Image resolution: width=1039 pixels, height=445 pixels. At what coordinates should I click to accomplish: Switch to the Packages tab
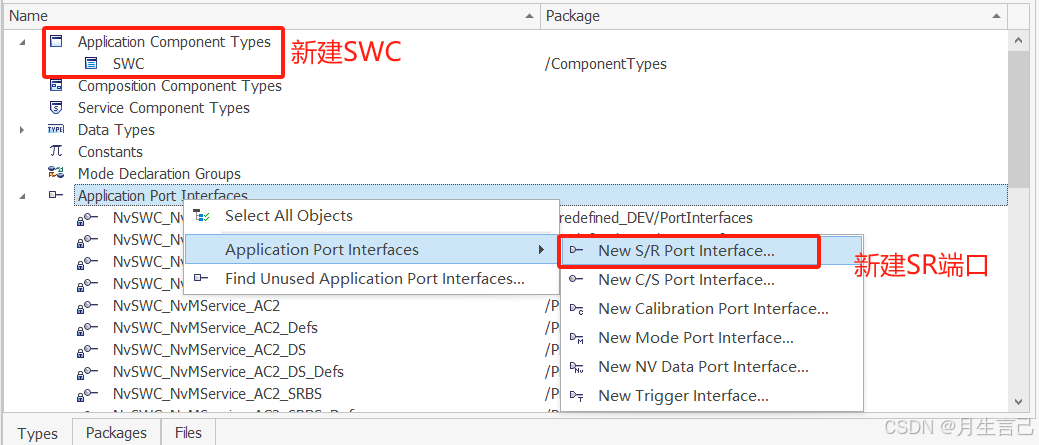[117, 432]
